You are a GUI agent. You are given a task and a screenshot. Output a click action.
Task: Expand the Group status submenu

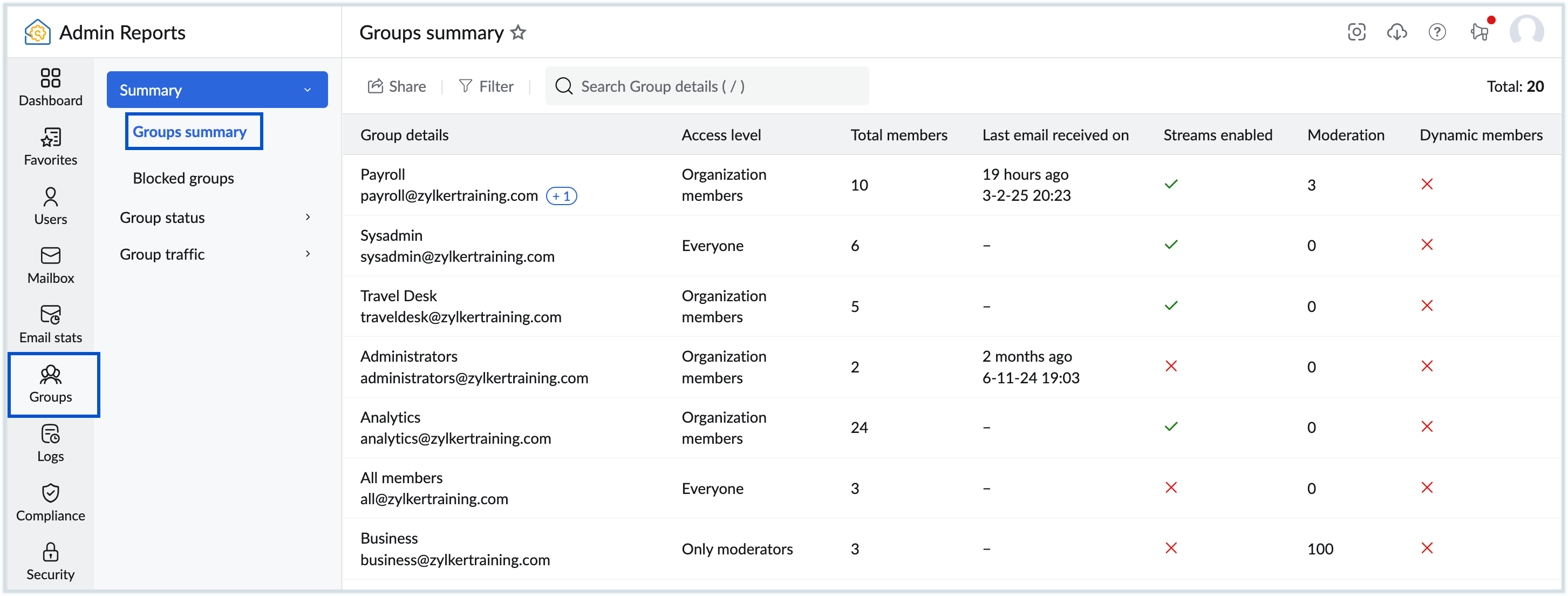[x=308, y=218]
